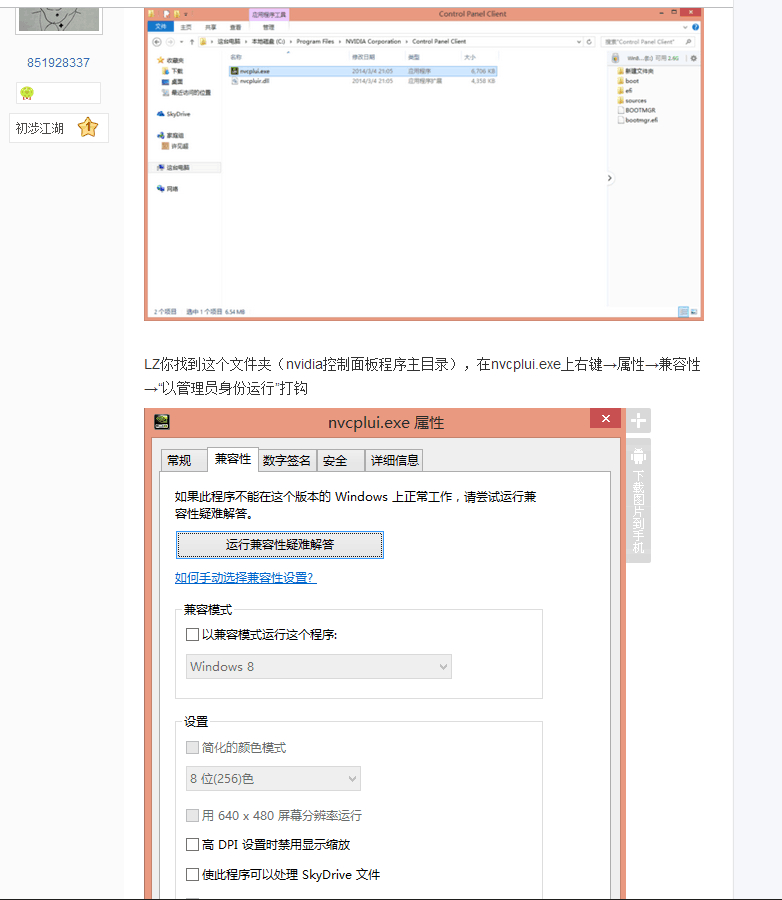
Task: Switch Explorer to large icons view
Action: [x=694, y=312]
